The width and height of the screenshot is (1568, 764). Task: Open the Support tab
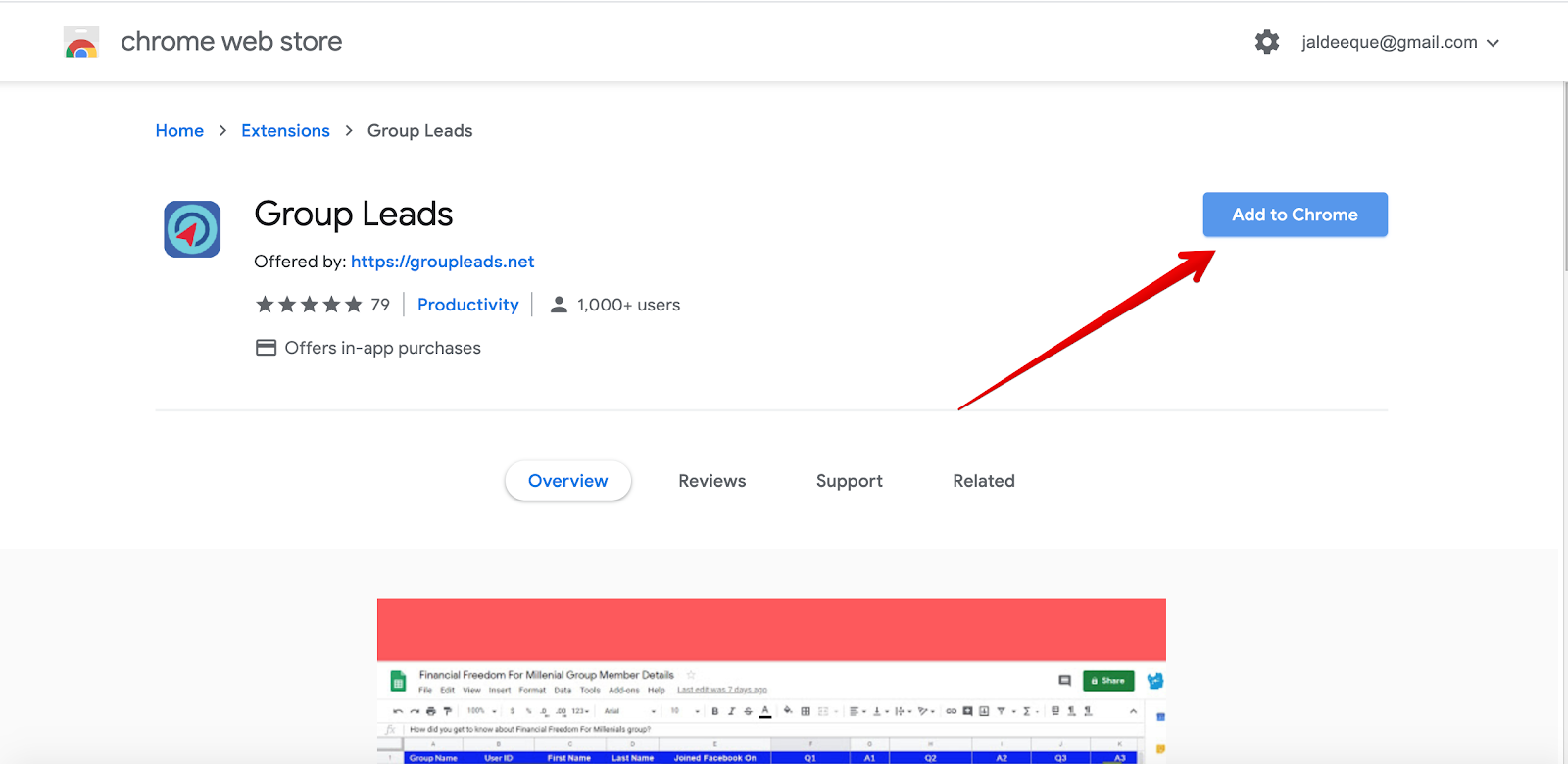pyautogui.click(x=850, y=481)
